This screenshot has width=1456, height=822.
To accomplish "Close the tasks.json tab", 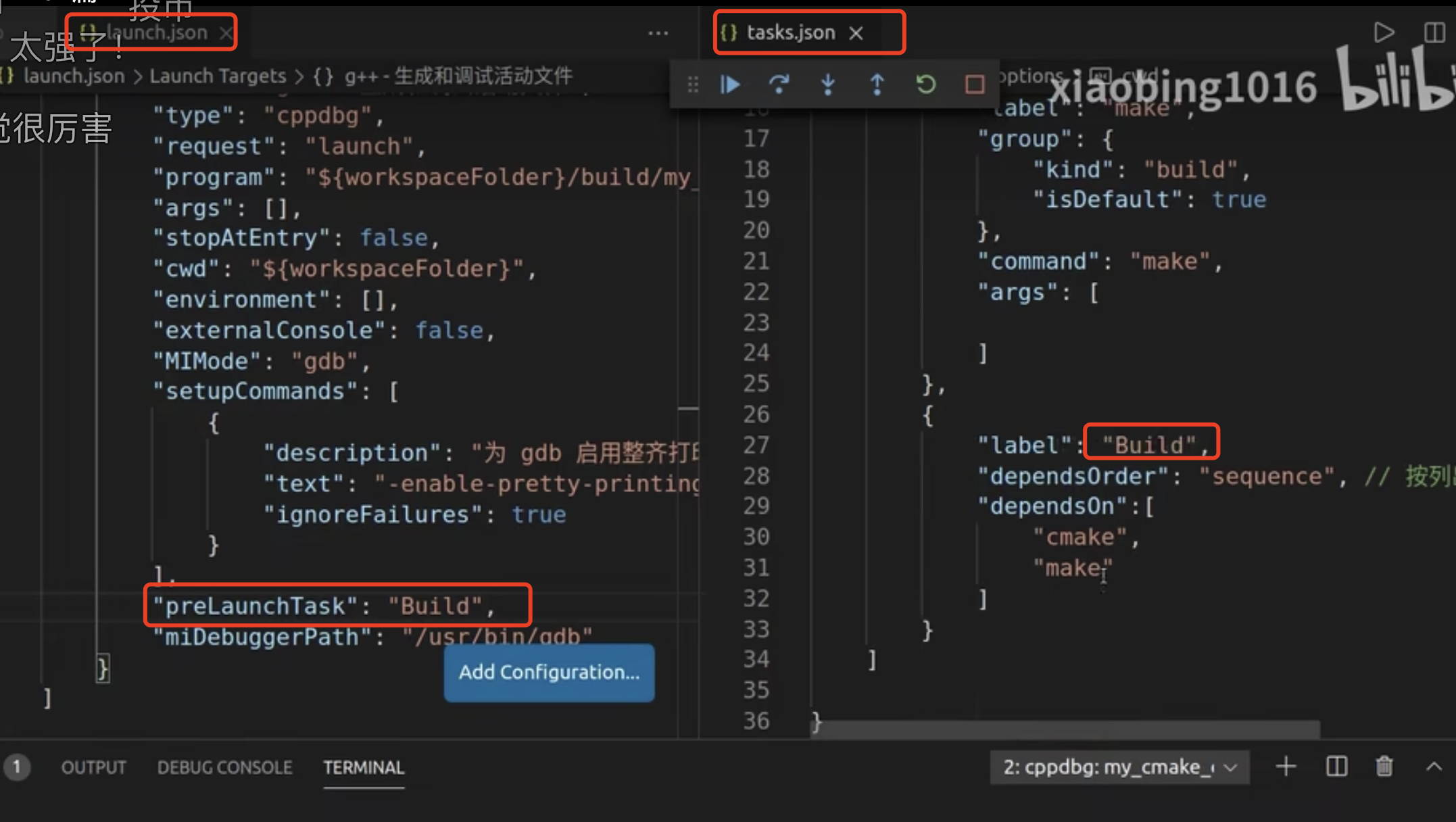I will coord(856,32).
